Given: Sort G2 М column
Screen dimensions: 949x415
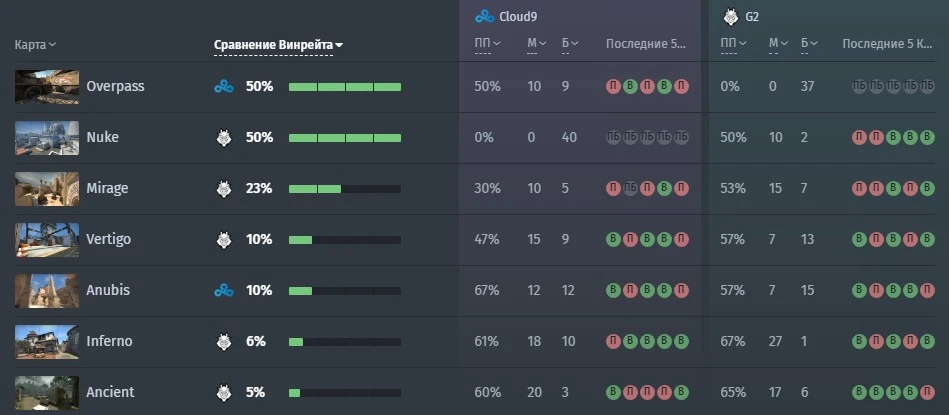Looking at the screenshot, I should (x=778, y=43).
